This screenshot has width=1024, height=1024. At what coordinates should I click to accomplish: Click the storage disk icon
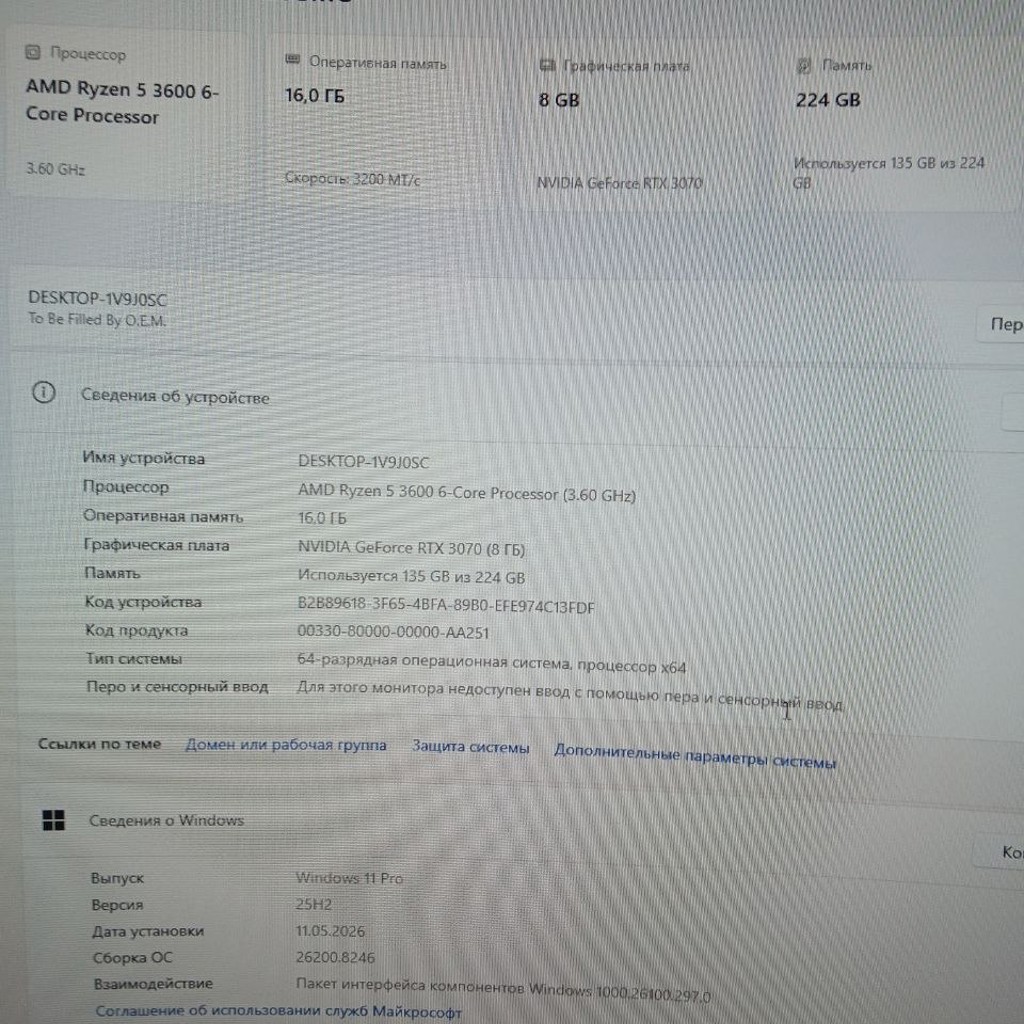804,65
